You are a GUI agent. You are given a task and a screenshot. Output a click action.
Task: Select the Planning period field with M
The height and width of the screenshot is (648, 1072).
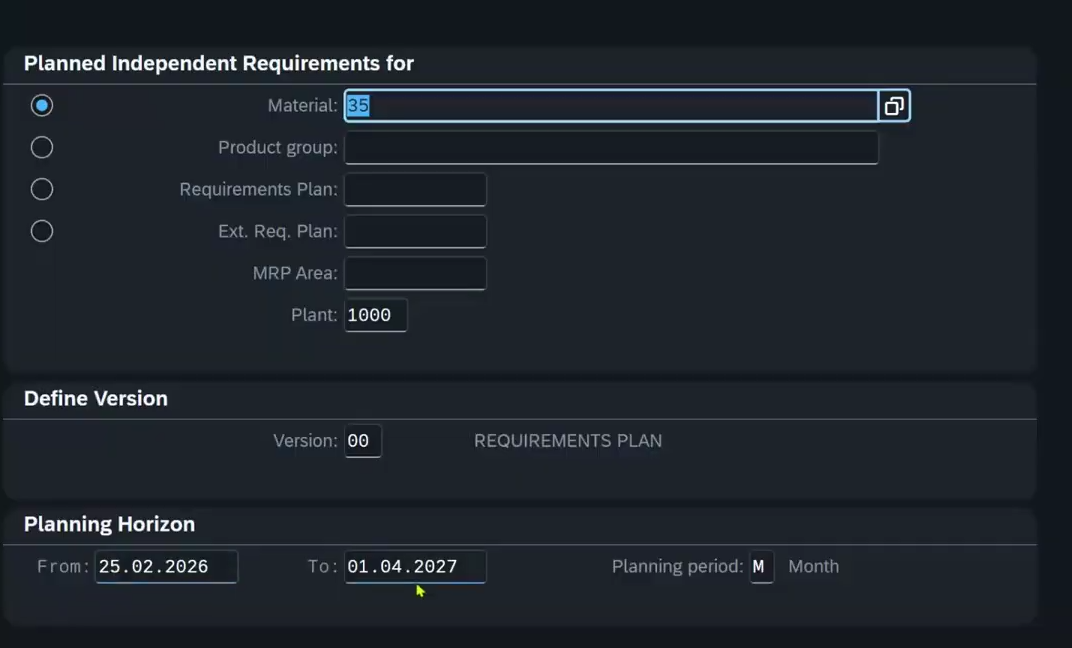point(762,567)
